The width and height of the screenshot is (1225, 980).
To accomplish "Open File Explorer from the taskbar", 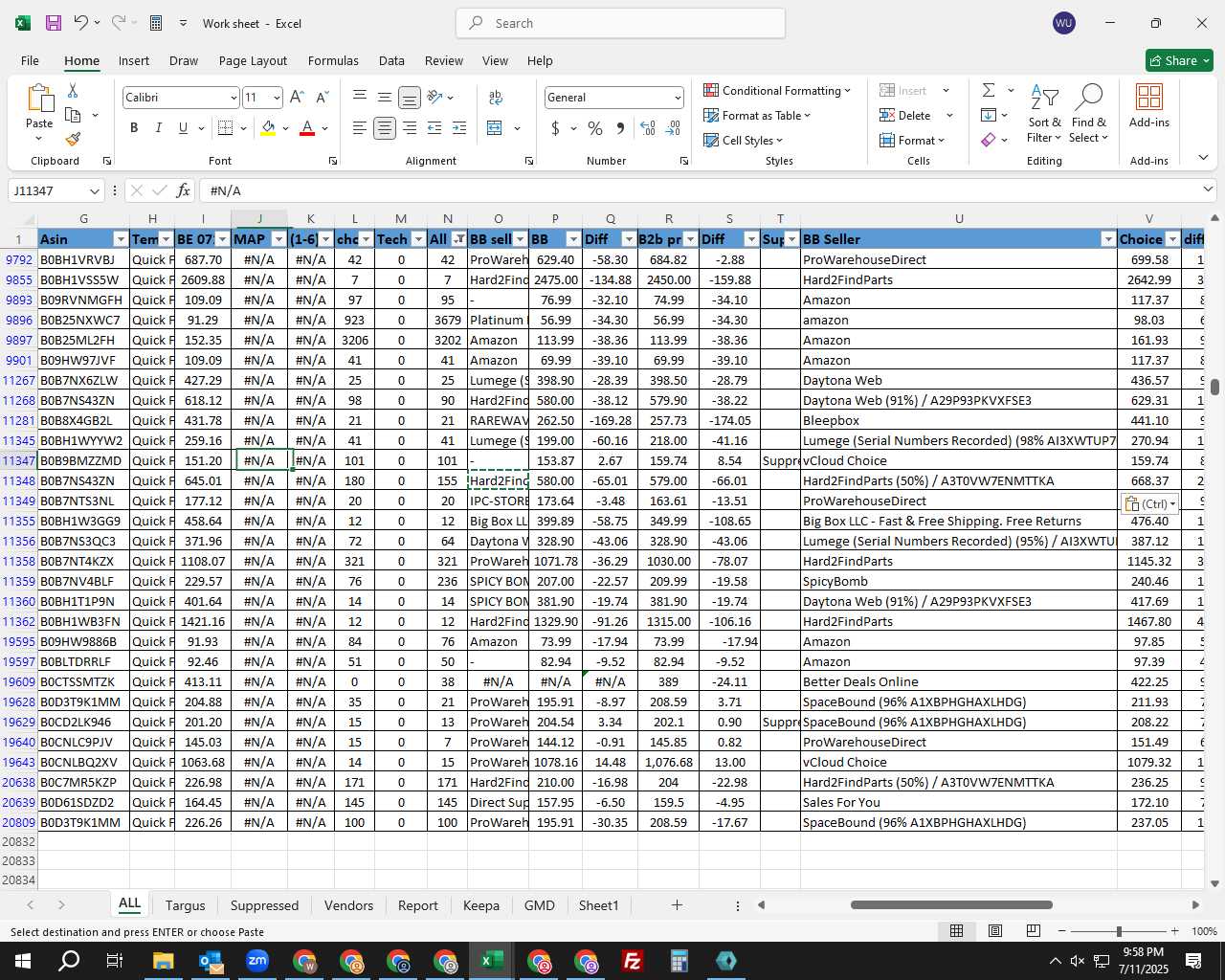I will coord(163,961).
